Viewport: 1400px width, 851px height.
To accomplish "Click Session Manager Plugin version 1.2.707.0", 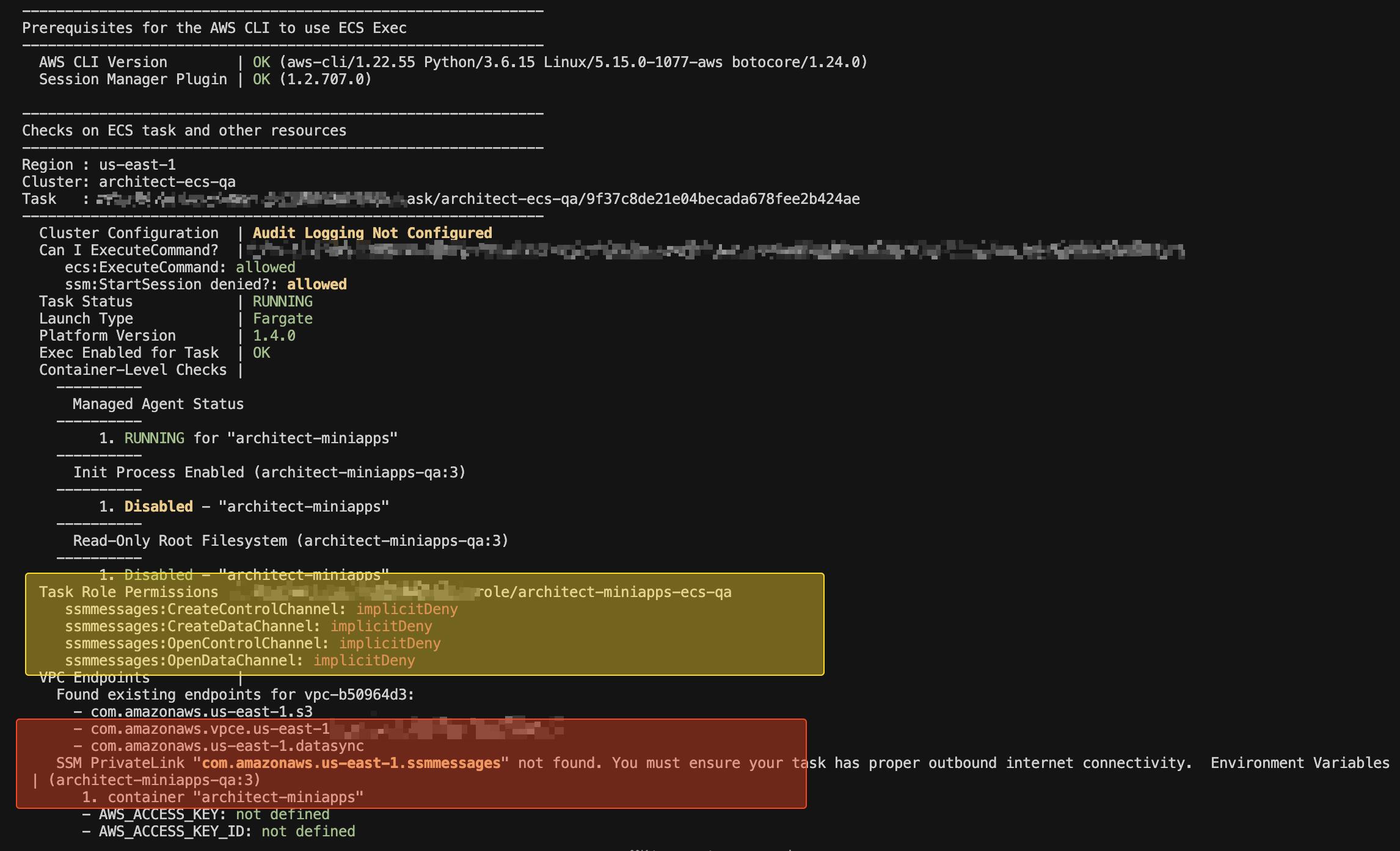I will tap(325, 79).
